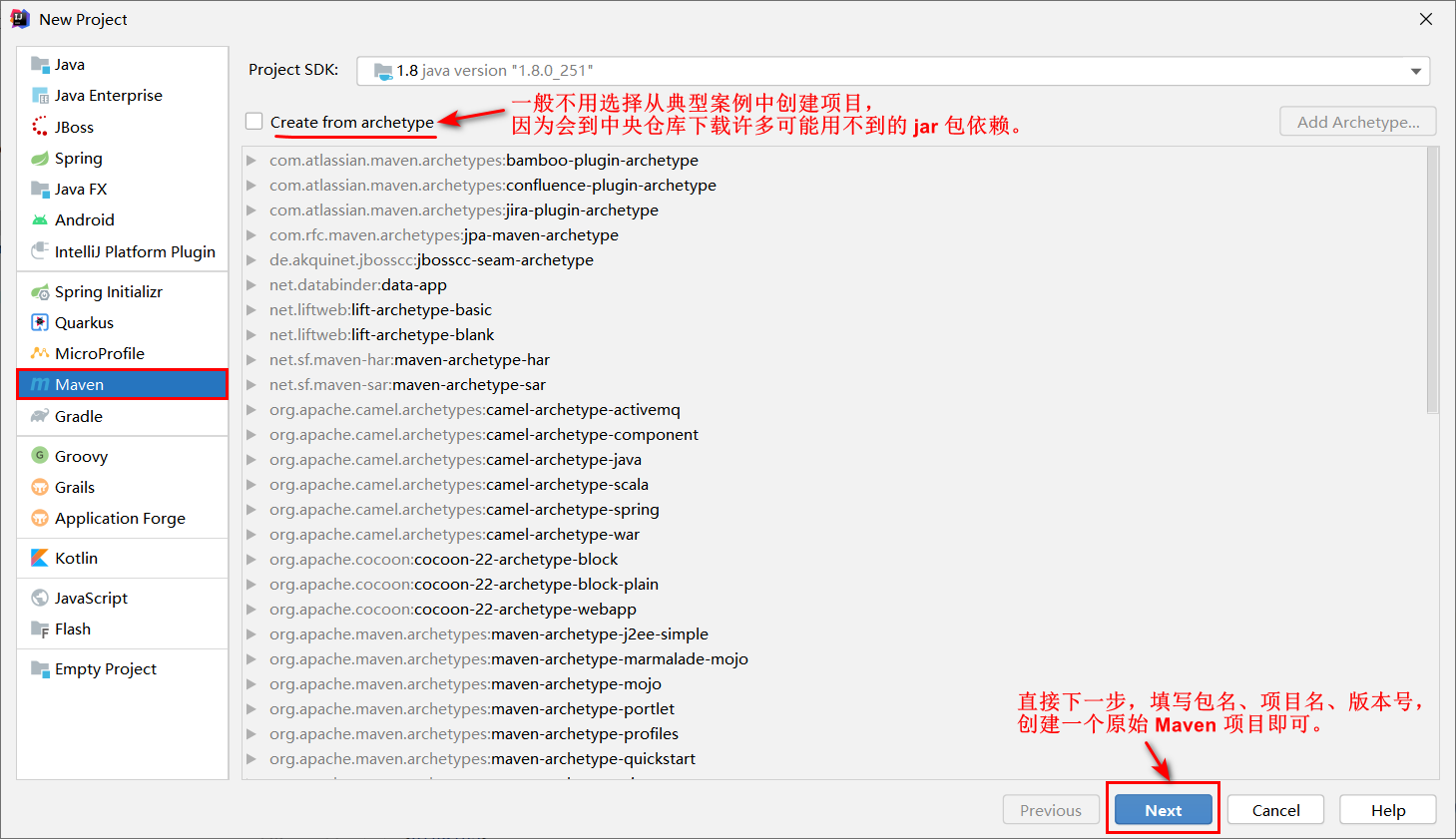
Task: Expand lift-archetype-basic entry
Action: 251,309
